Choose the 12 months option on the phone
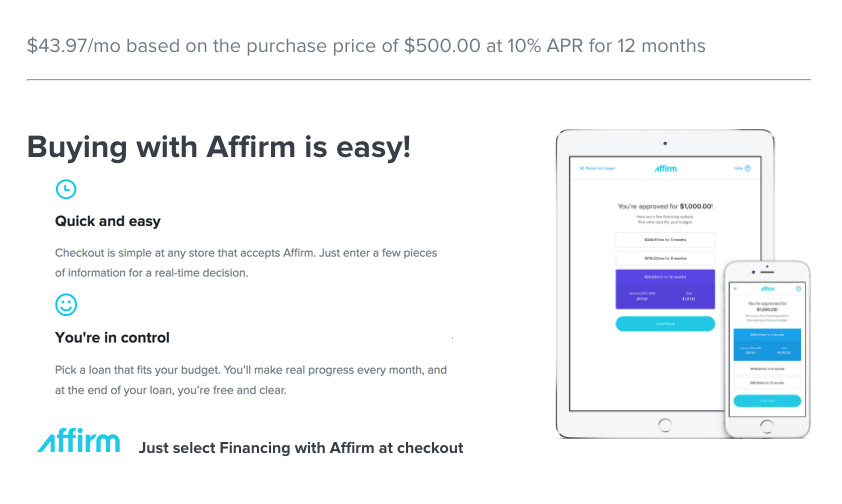 pos(767,383)
